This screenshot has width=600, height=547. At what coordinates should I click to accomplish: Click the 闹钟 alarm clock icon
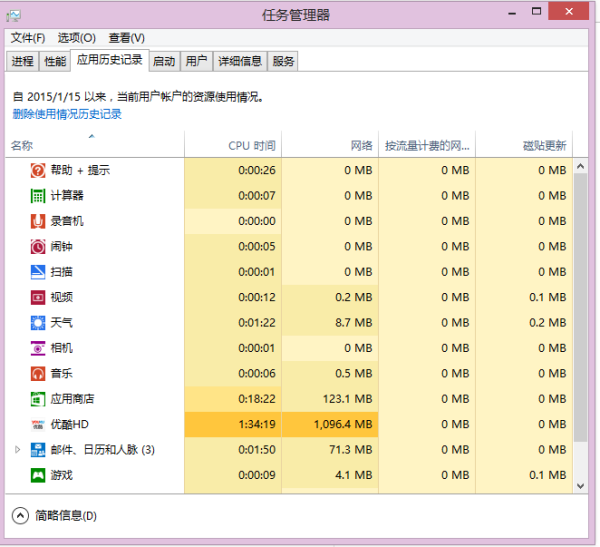pyautogui.click(x=38, y=247)
